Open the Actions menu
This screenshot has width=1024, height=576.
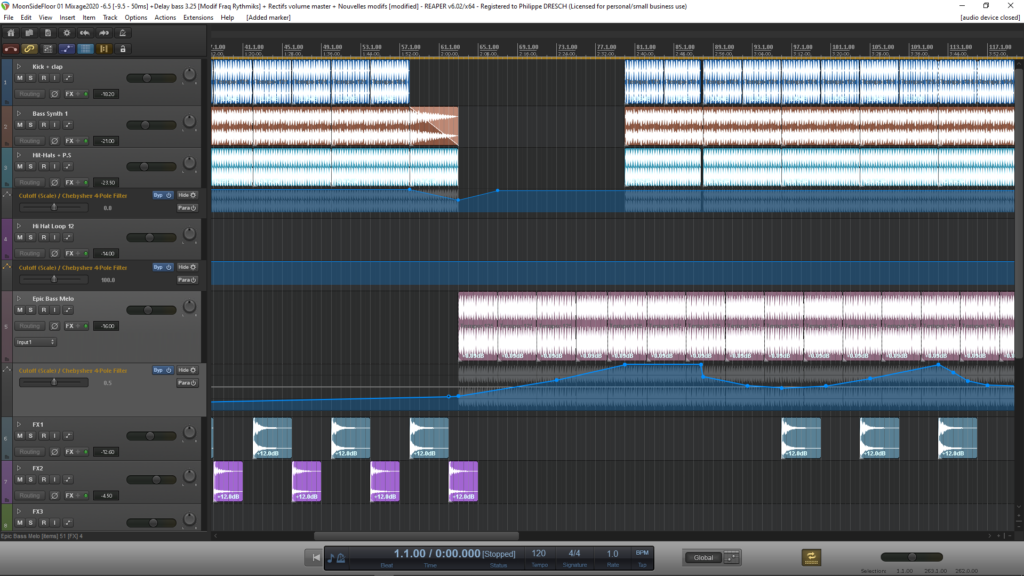click(165, 18)
